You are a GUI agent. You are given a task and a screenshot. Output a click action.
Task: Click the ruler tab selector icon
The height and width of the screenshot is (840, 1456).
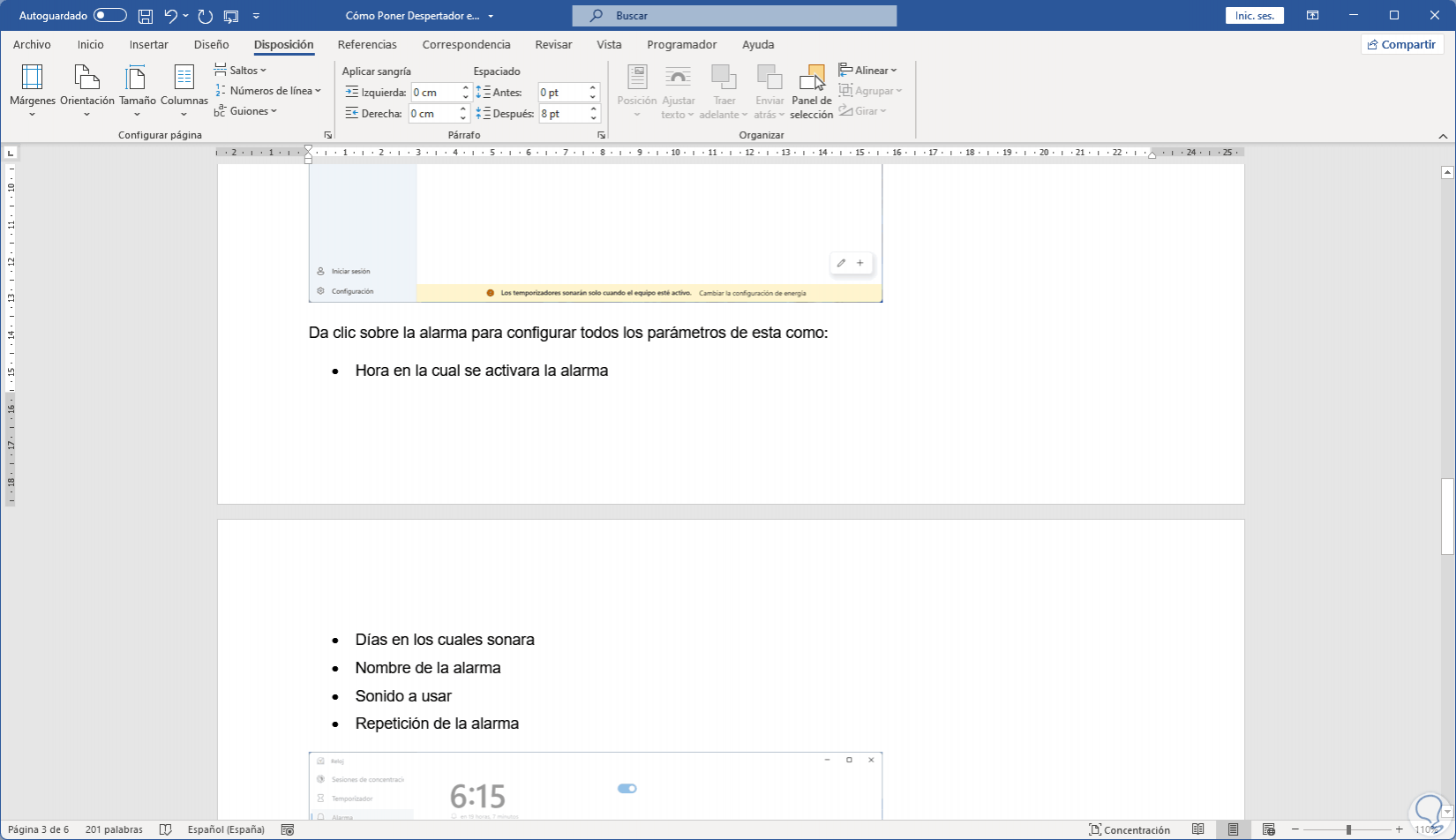pos(11,153)
